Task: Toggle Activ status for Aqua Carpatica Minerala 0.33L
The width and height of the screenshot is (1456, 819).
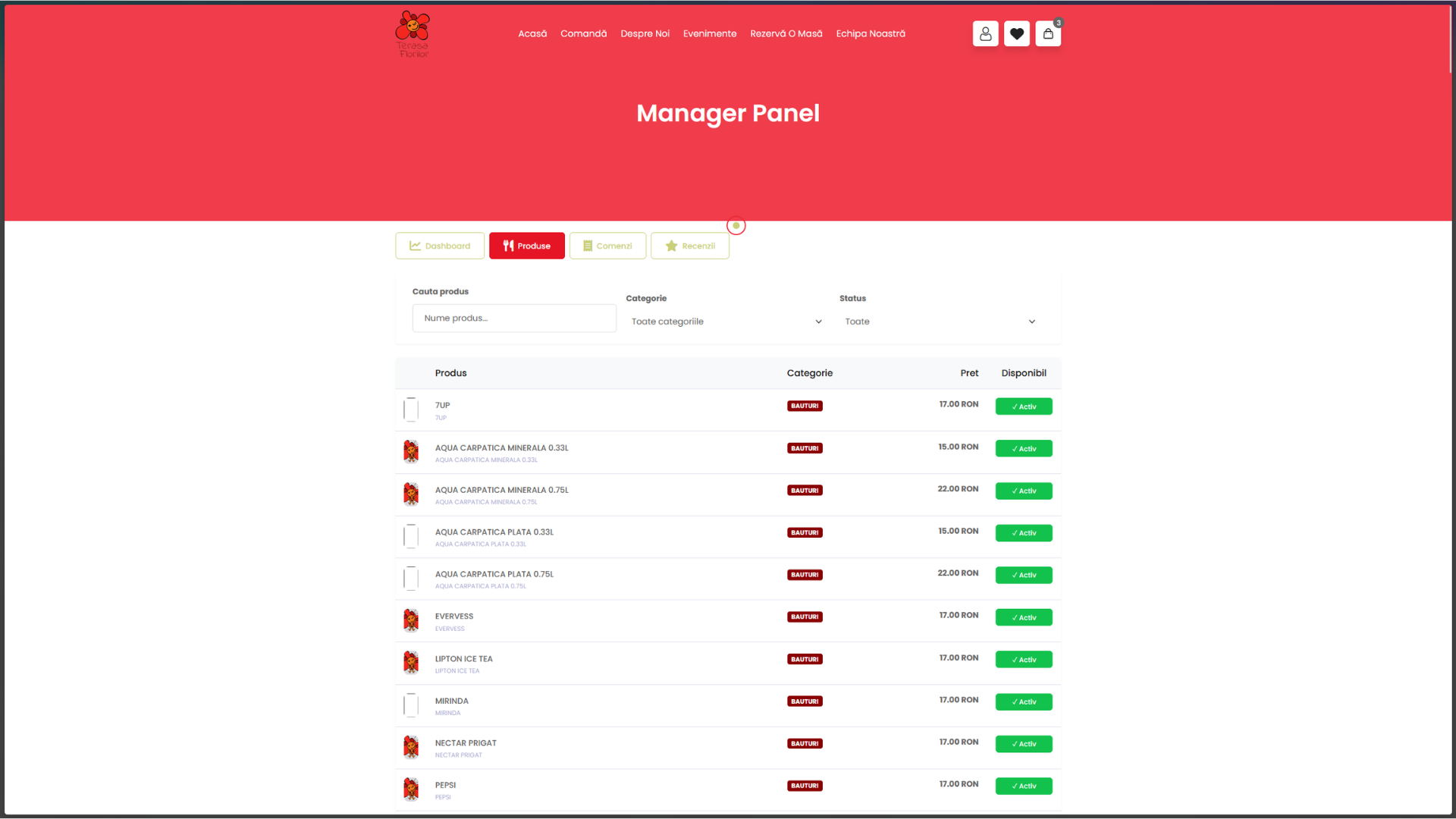Action: point(1024,449)
